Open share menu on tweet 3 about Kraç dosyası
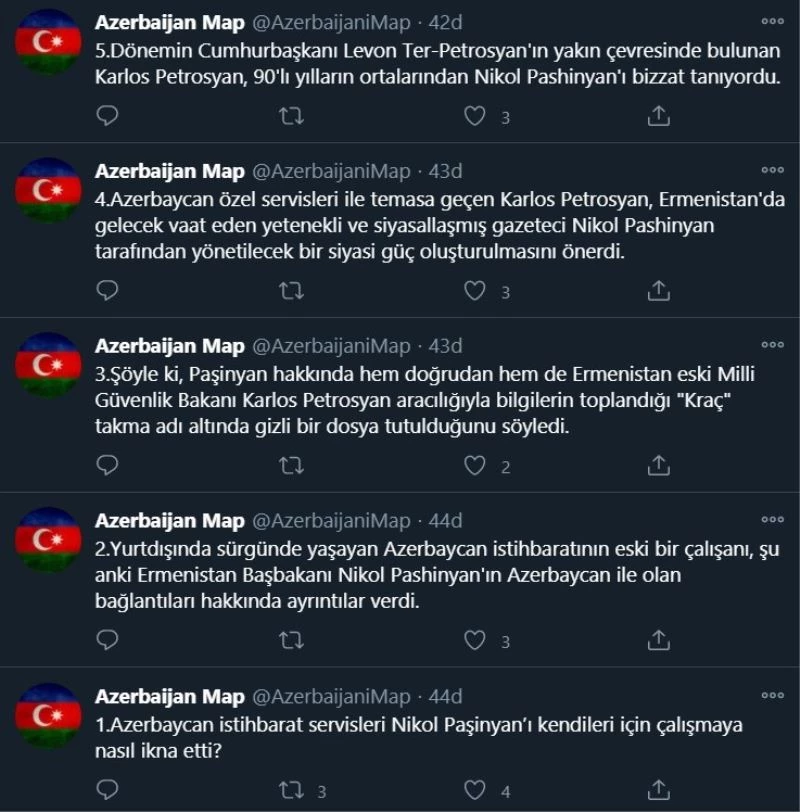 (657, 462)
